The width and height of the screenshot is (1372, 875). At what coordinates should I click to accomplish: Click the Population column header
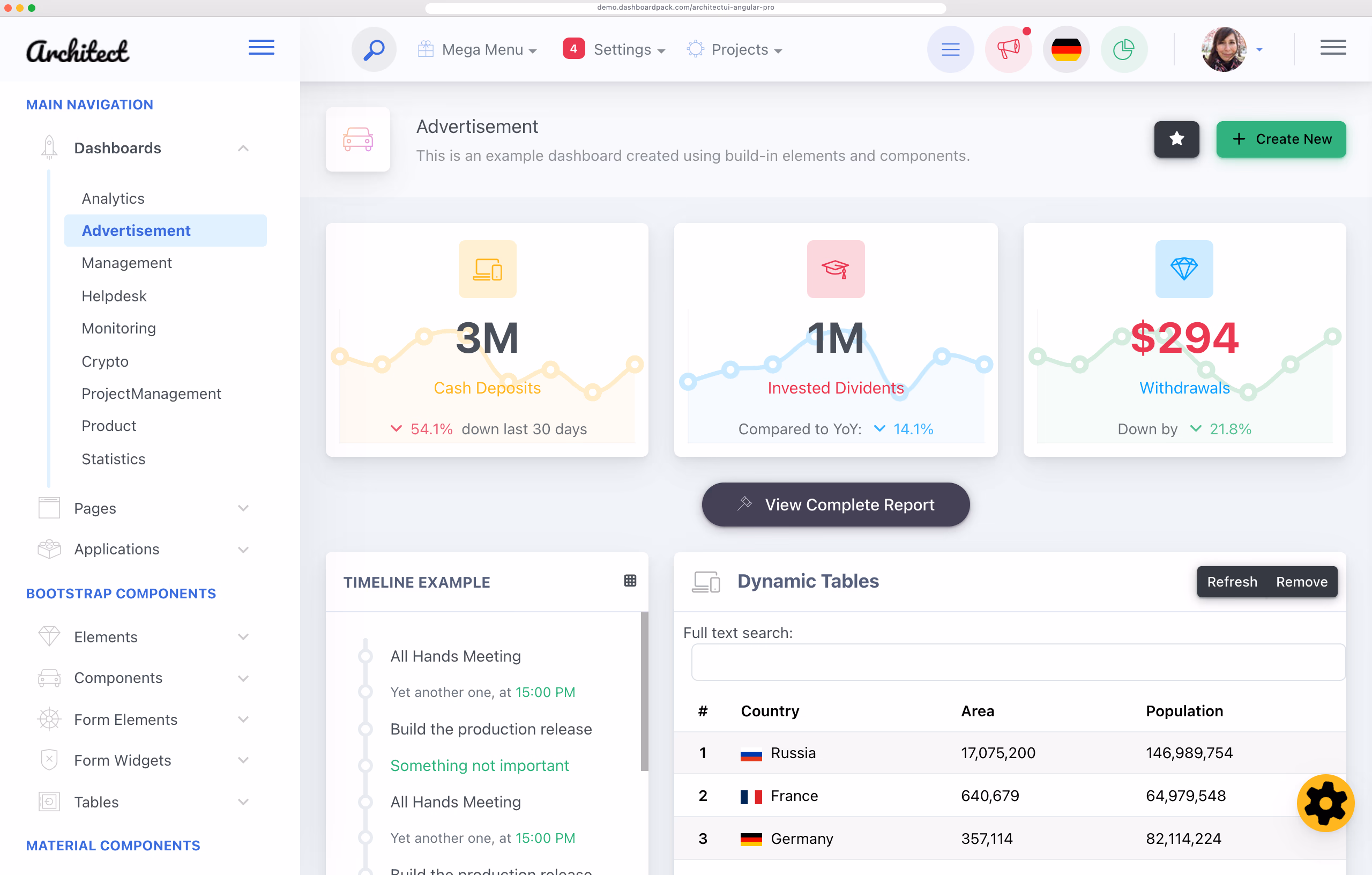[1184, 711]
